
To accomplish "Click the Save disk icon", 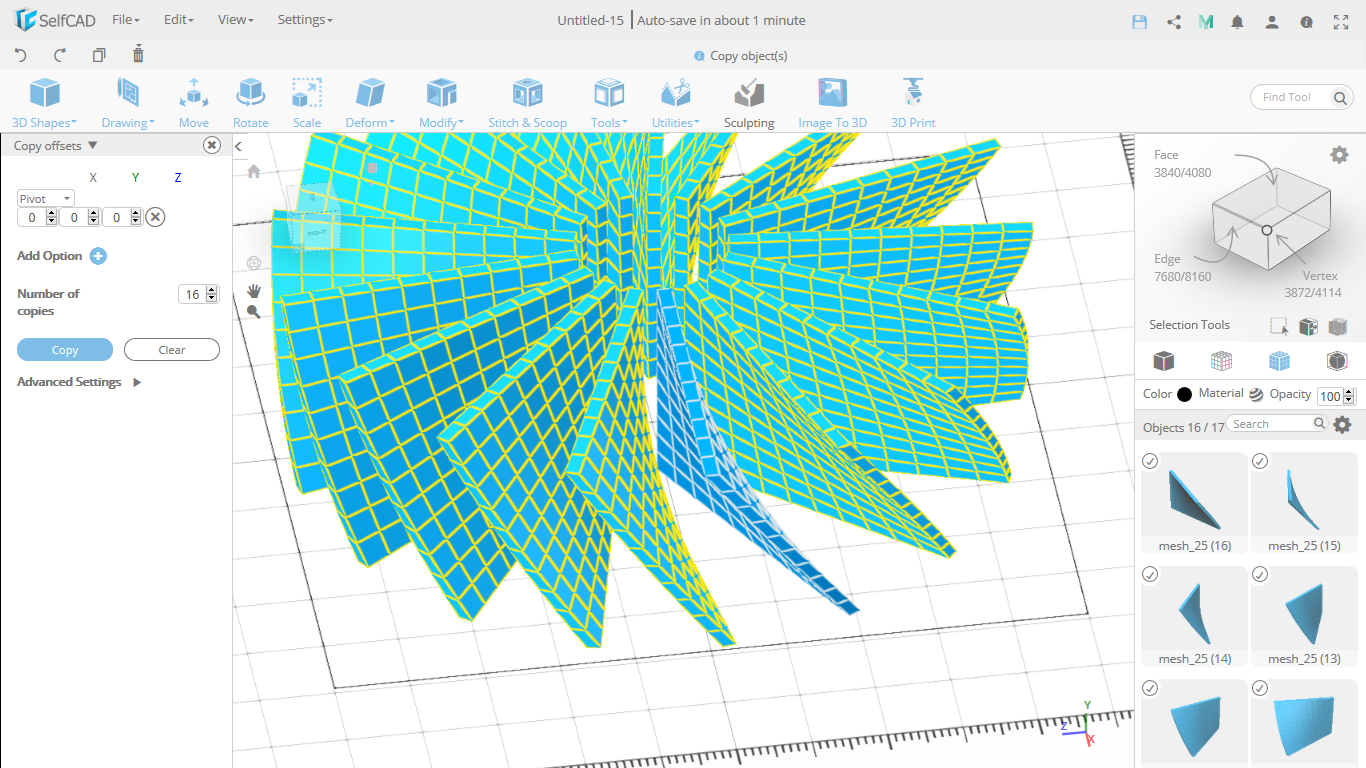I will (x=1139, y=21).
